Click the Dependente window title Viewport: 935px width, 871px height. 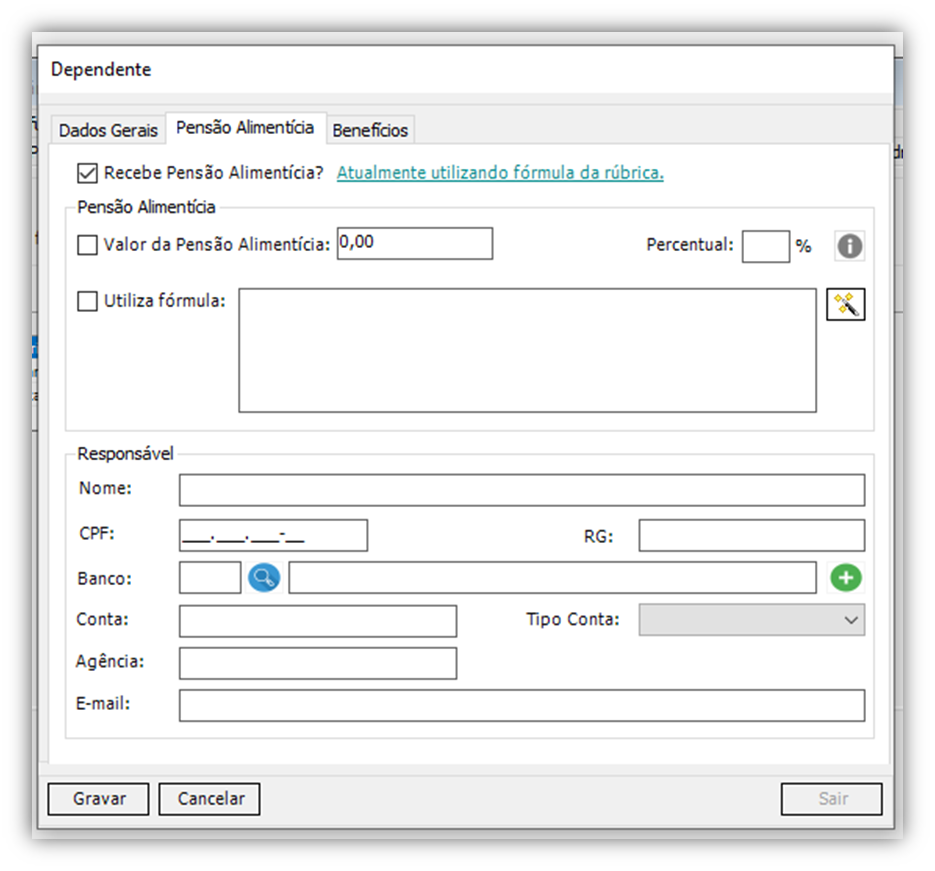pos(101,69)
